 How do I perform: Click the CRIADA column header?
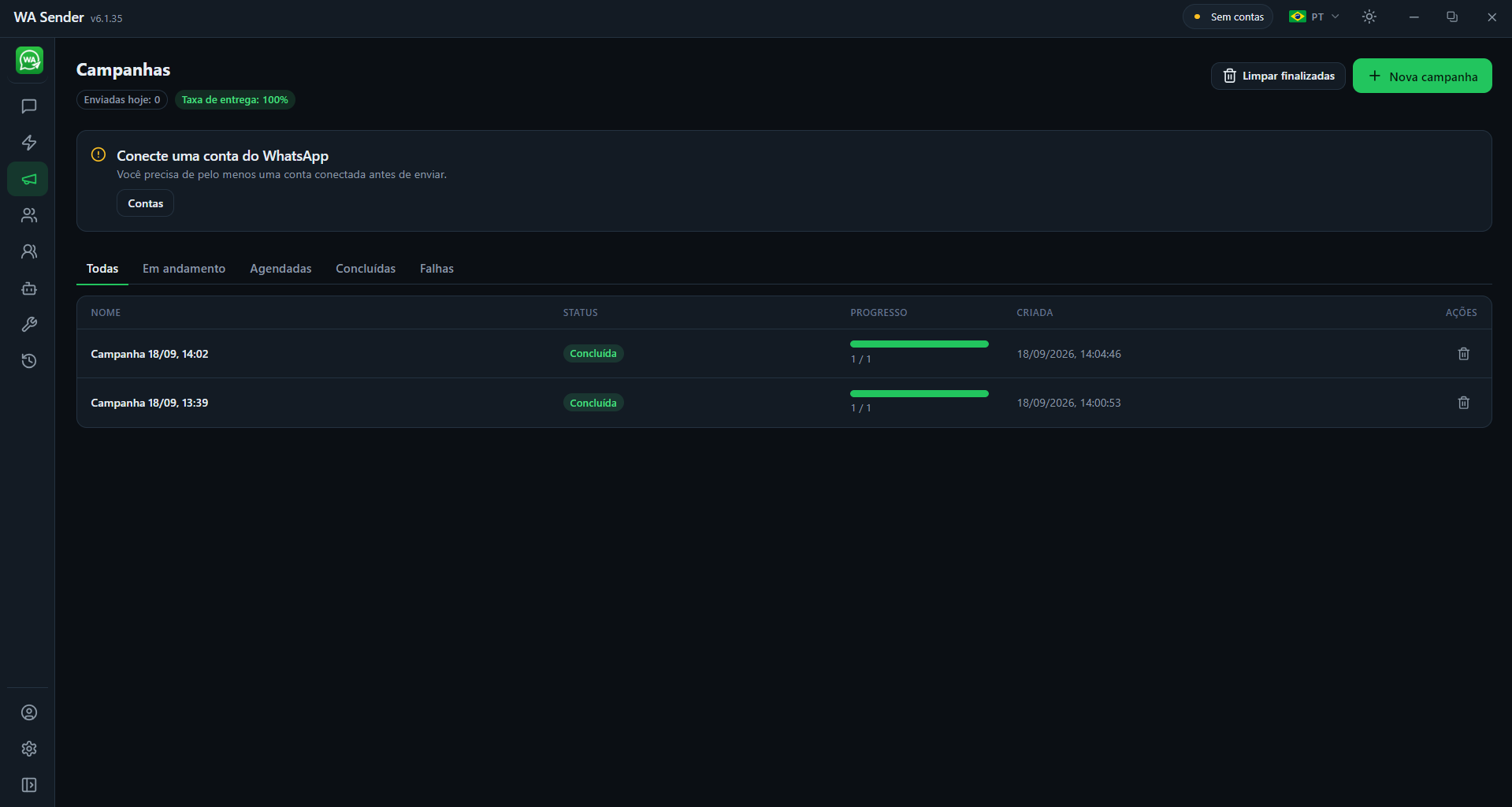pyautogui.click(x=1035, y=313)
